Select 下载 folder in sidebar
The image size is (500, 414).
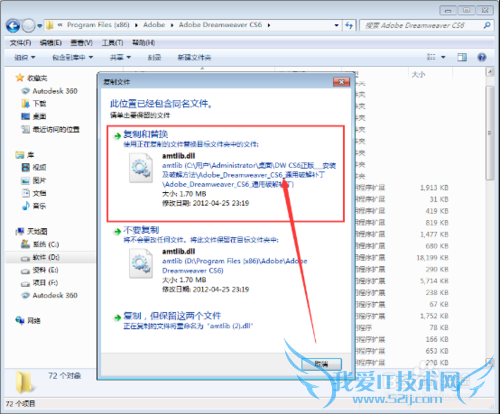click(34, 104)
